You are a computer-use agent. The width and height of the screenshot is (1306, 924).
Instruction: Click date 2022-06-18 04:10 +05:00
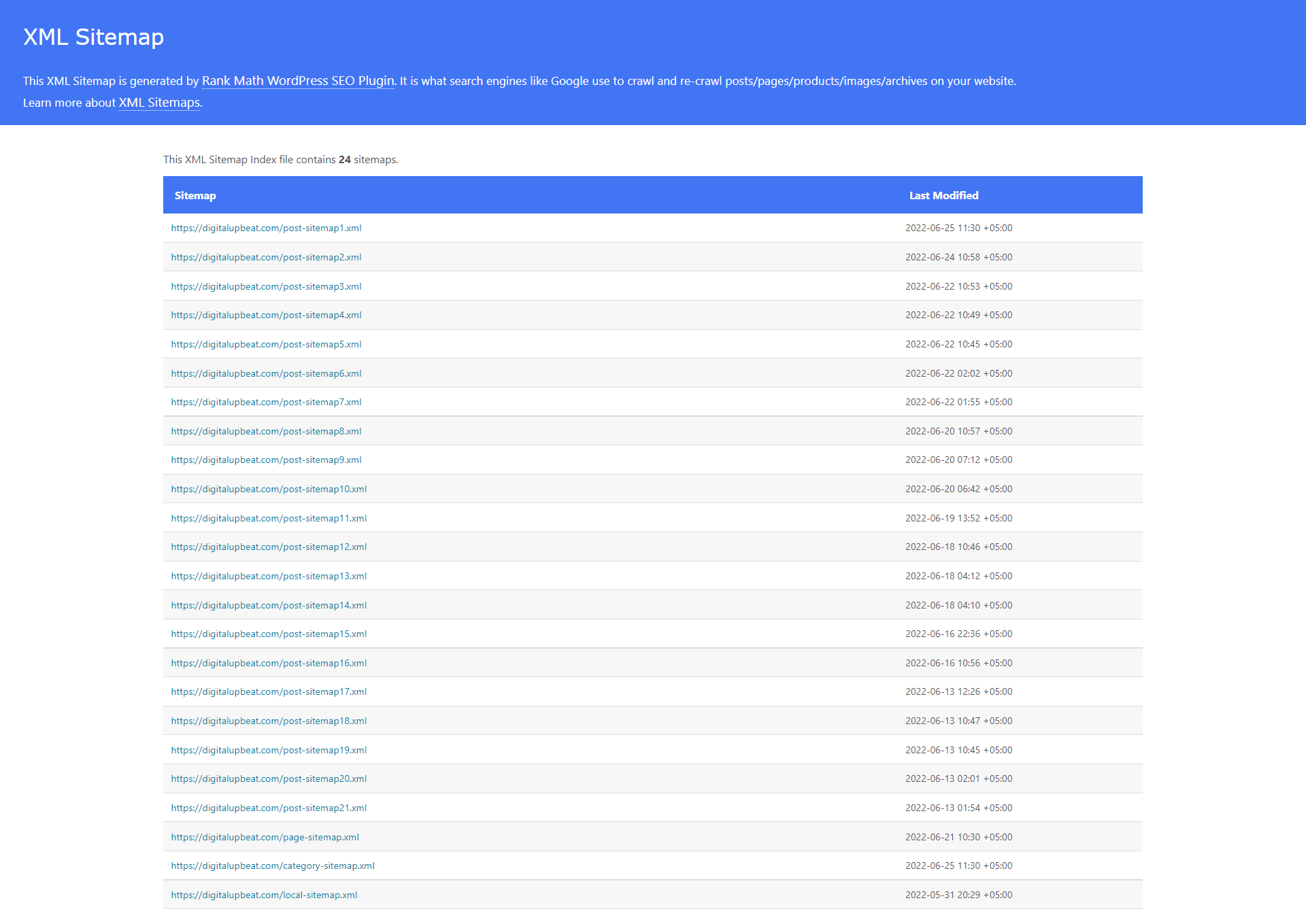[x=958, y=605]
